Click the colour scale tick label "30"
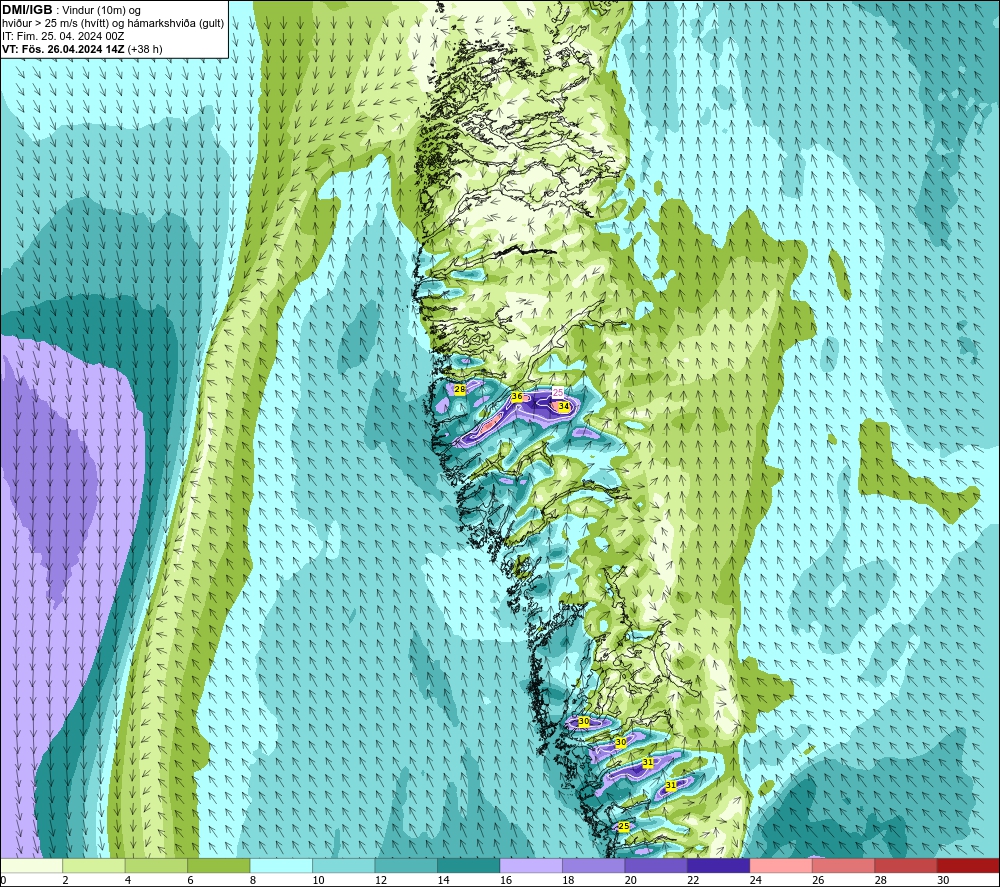Image resolution: width=1000 pixels, height=887 pixels. [943, 880]
